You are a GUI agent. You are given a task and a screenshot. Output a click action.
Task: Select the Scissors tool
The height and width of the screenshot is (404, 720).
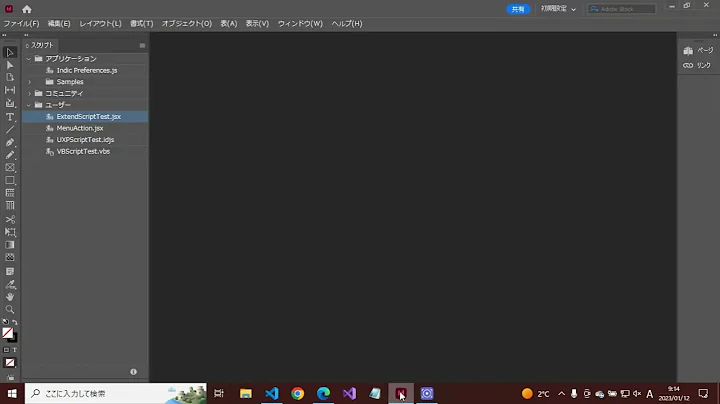[x=10, y=219]
